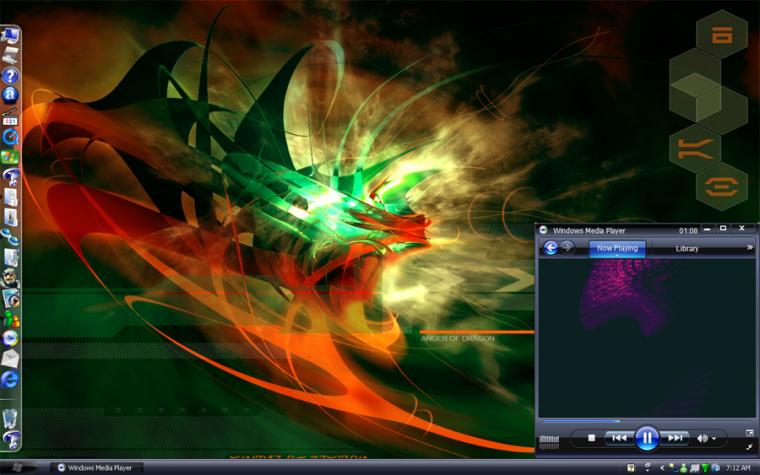
Task: Click the equalizer bars icon in player
Action: tap(548, 440)
